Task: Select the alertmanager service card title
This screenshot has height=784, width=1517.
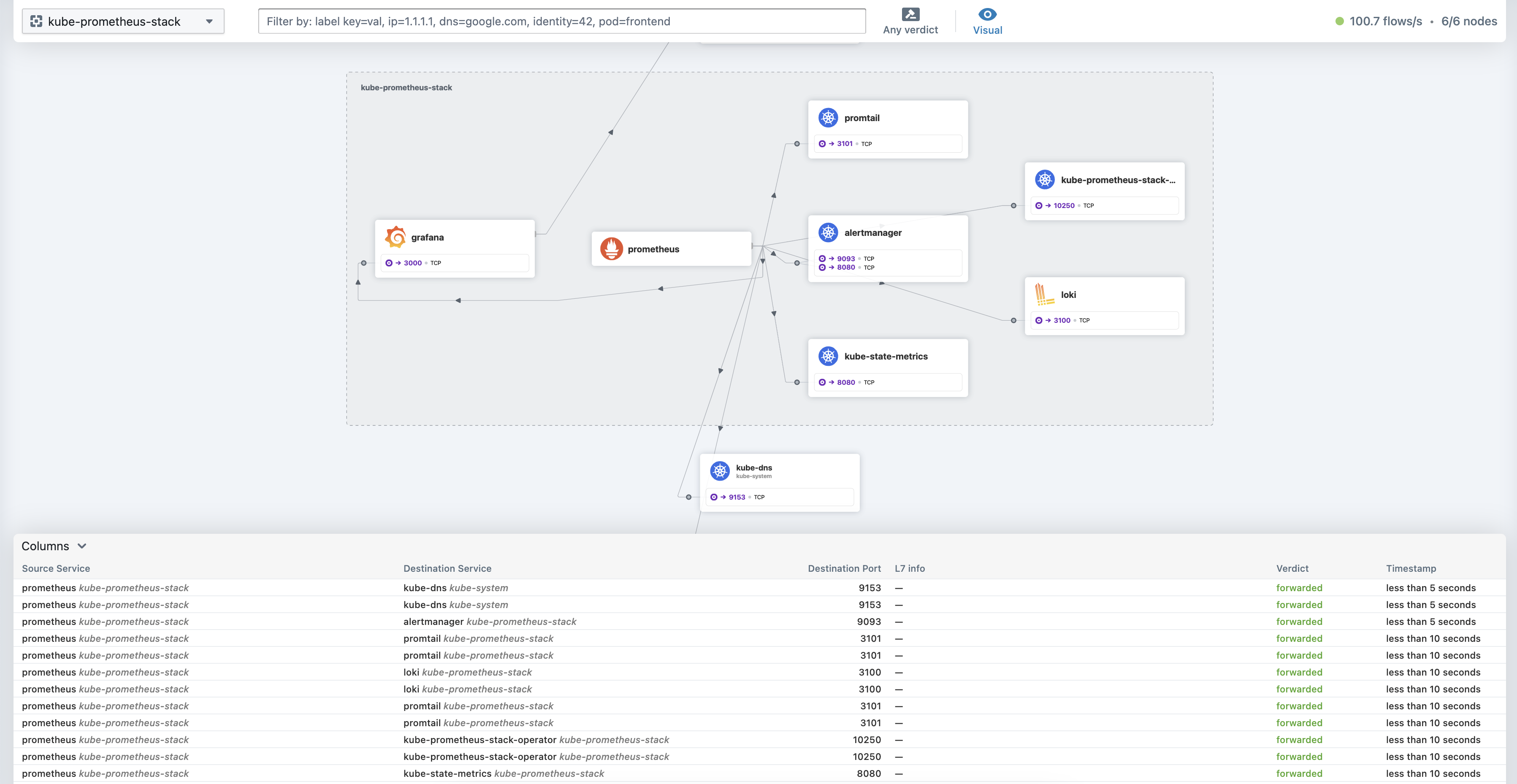Action: click(x=873, y=232)
